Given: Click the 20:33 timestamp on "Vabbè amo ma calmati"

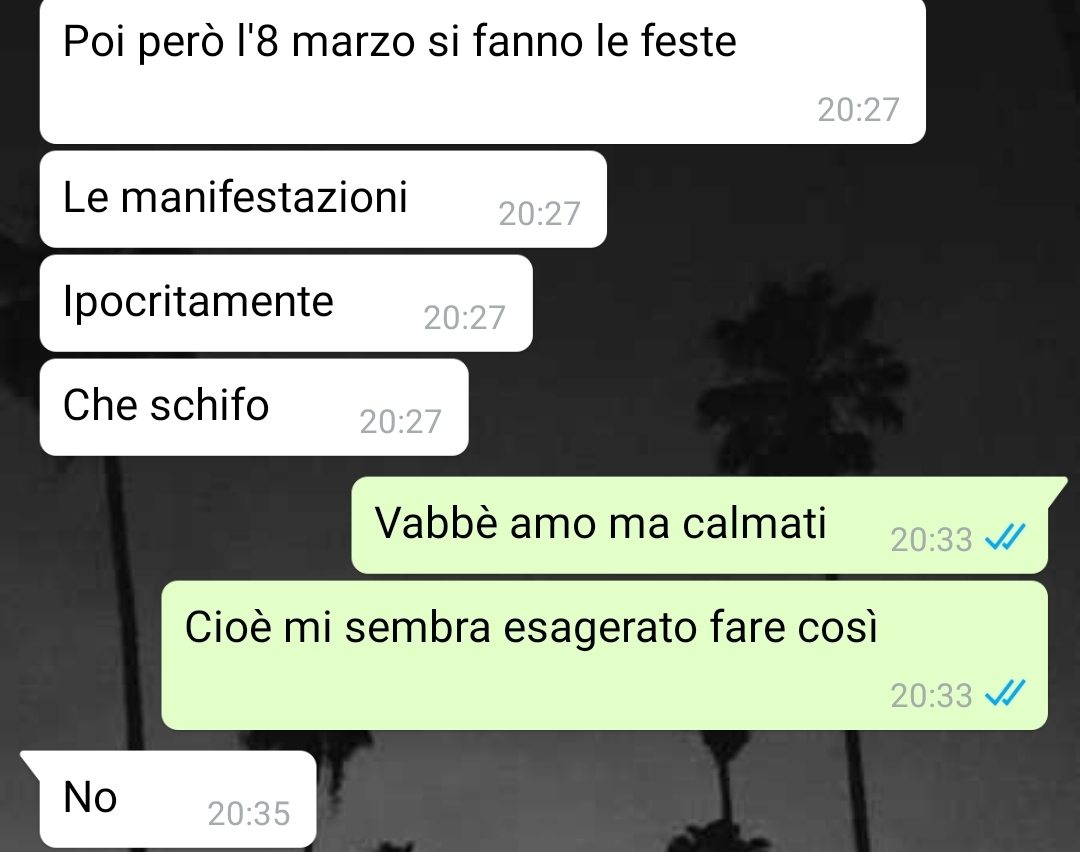Looking at the screenshot, I should (x=931, y=539).
